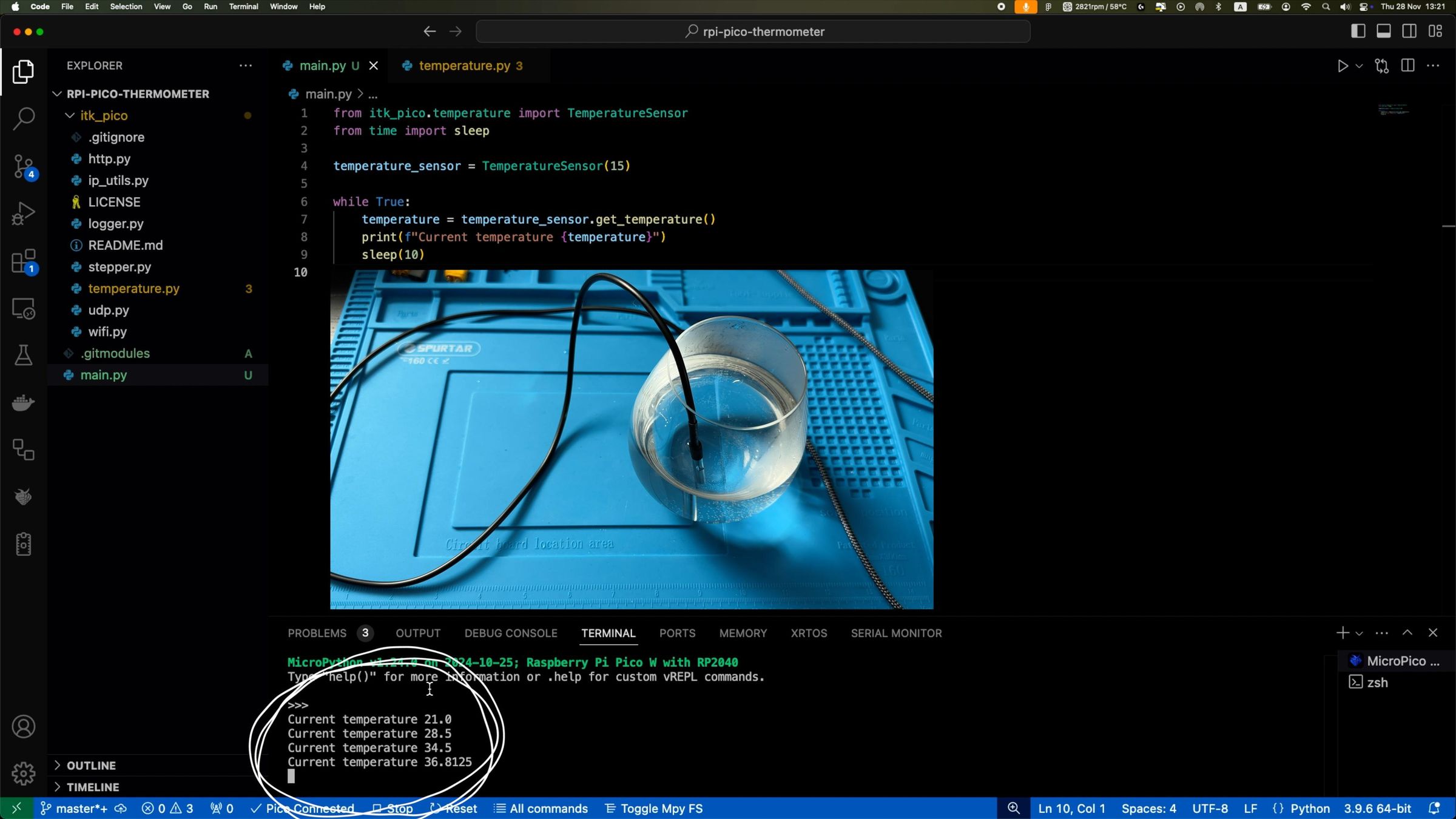Click Reset in the status bar
1456x819 pixels.
point(454,809)
